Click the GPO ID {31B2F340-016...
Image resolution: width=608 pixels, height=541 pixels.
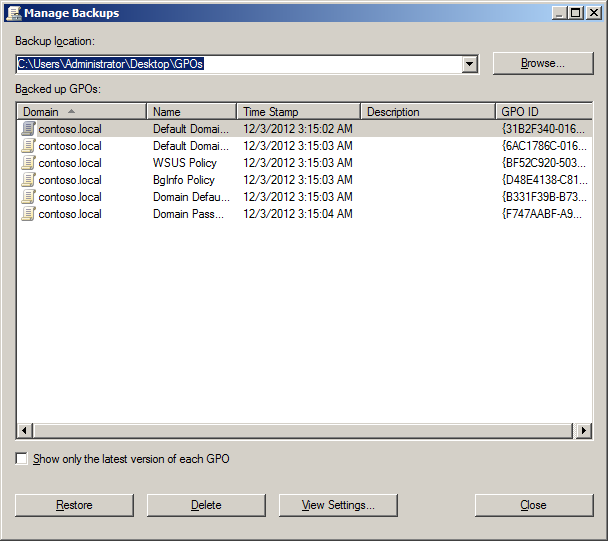pos(543,129)
